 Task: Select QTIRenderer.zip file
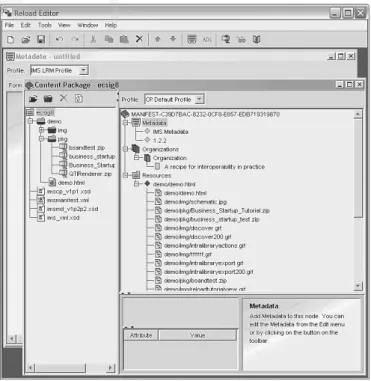pos(90,174)
